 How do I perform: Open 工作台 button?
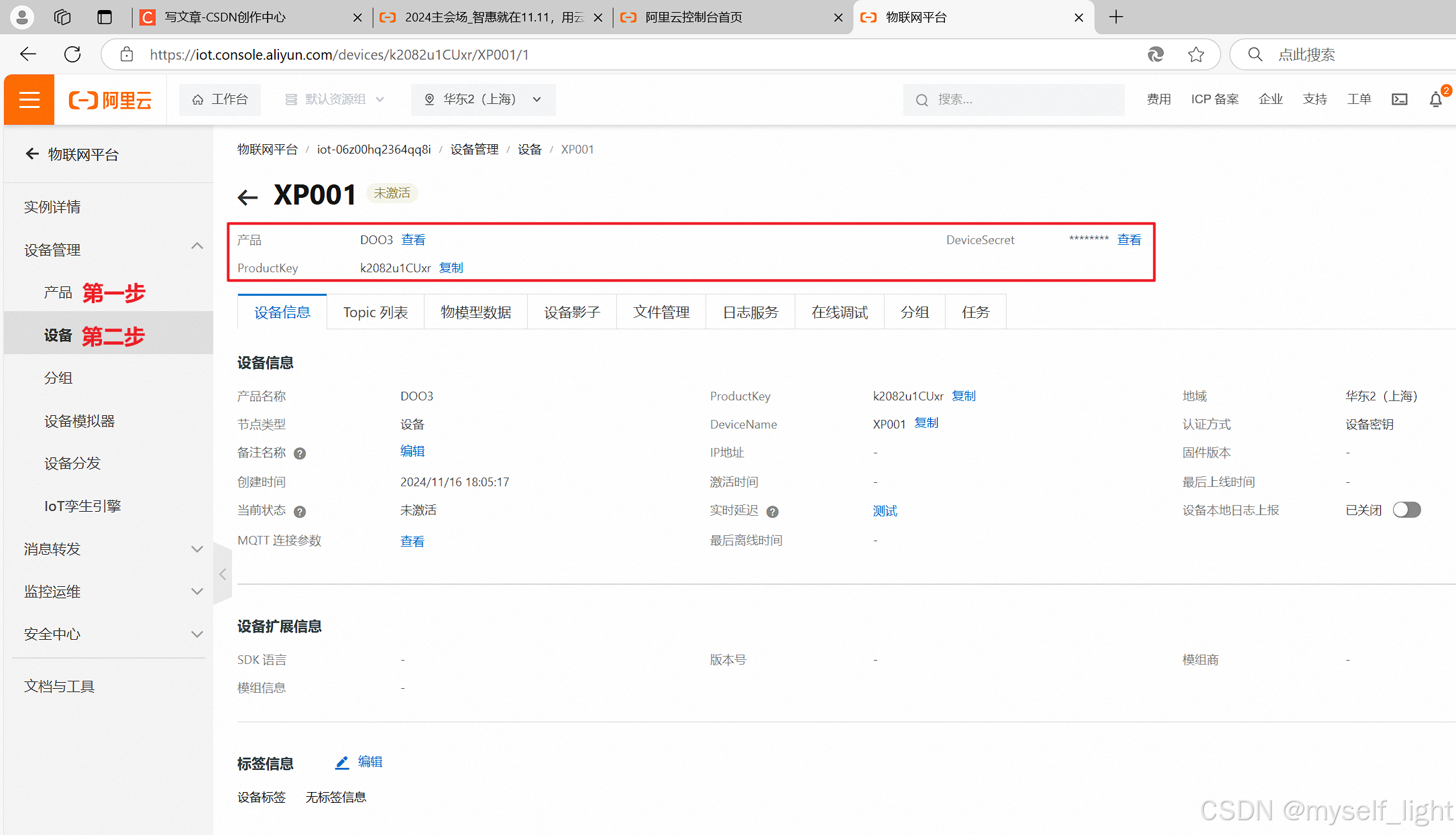(x=220, y=99)
